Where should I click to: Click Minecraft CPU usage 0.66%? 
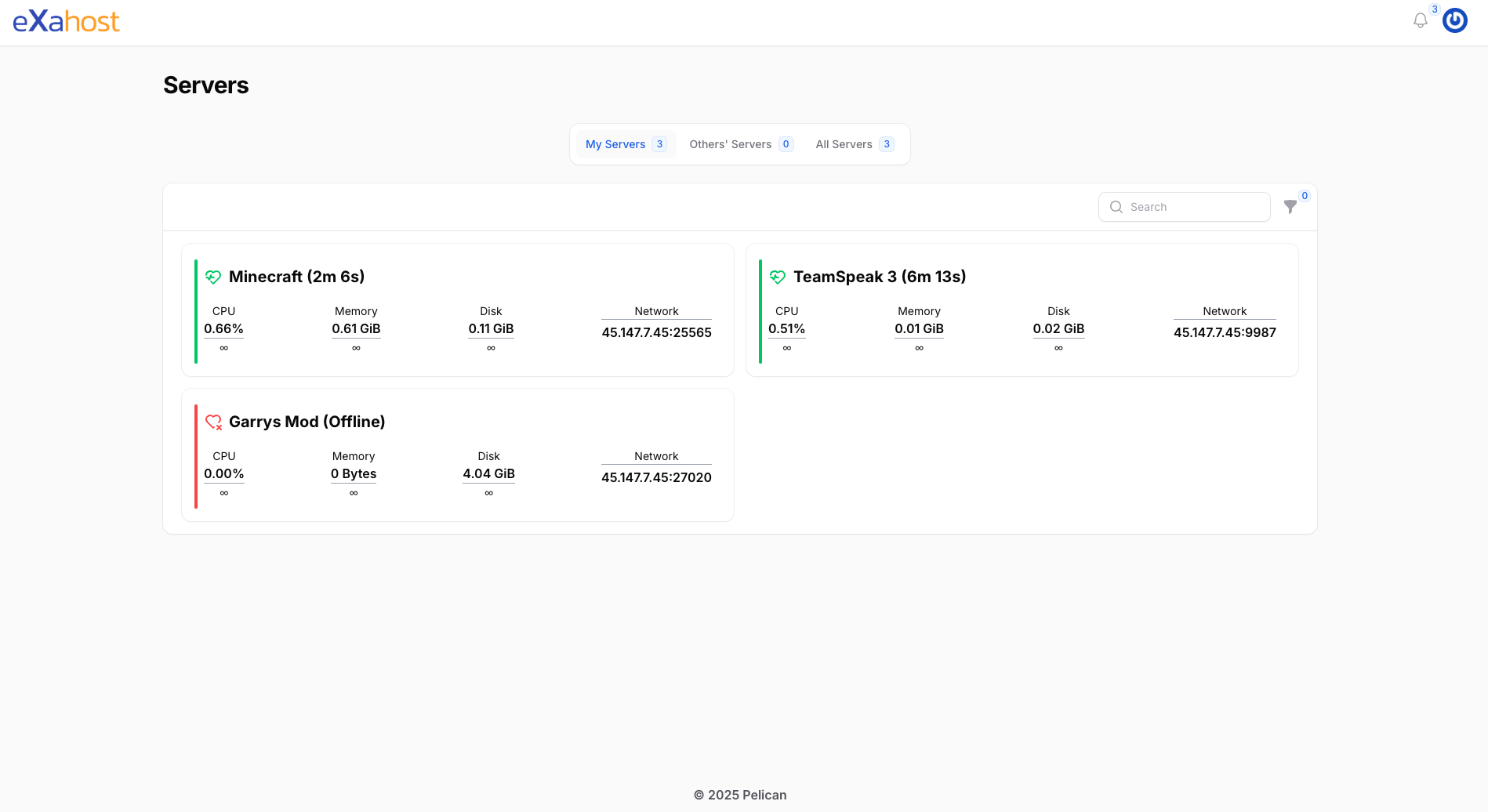[x=223, y=328]
